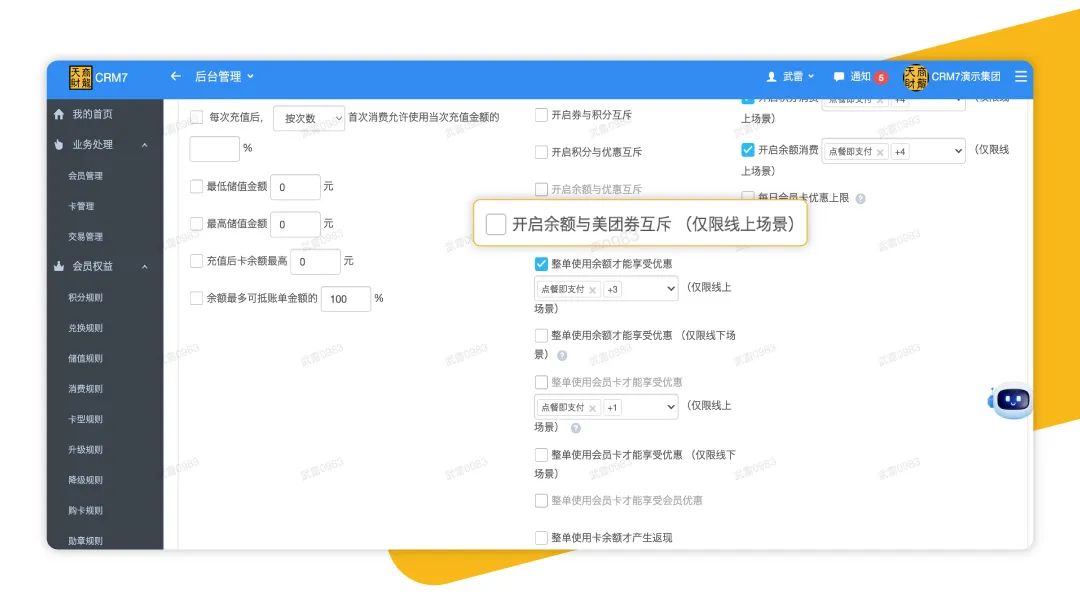This screenshot has width=1080, height=610.
Task: Open the 后台管理 dropdown menu
Action: (x=224, y=76)
